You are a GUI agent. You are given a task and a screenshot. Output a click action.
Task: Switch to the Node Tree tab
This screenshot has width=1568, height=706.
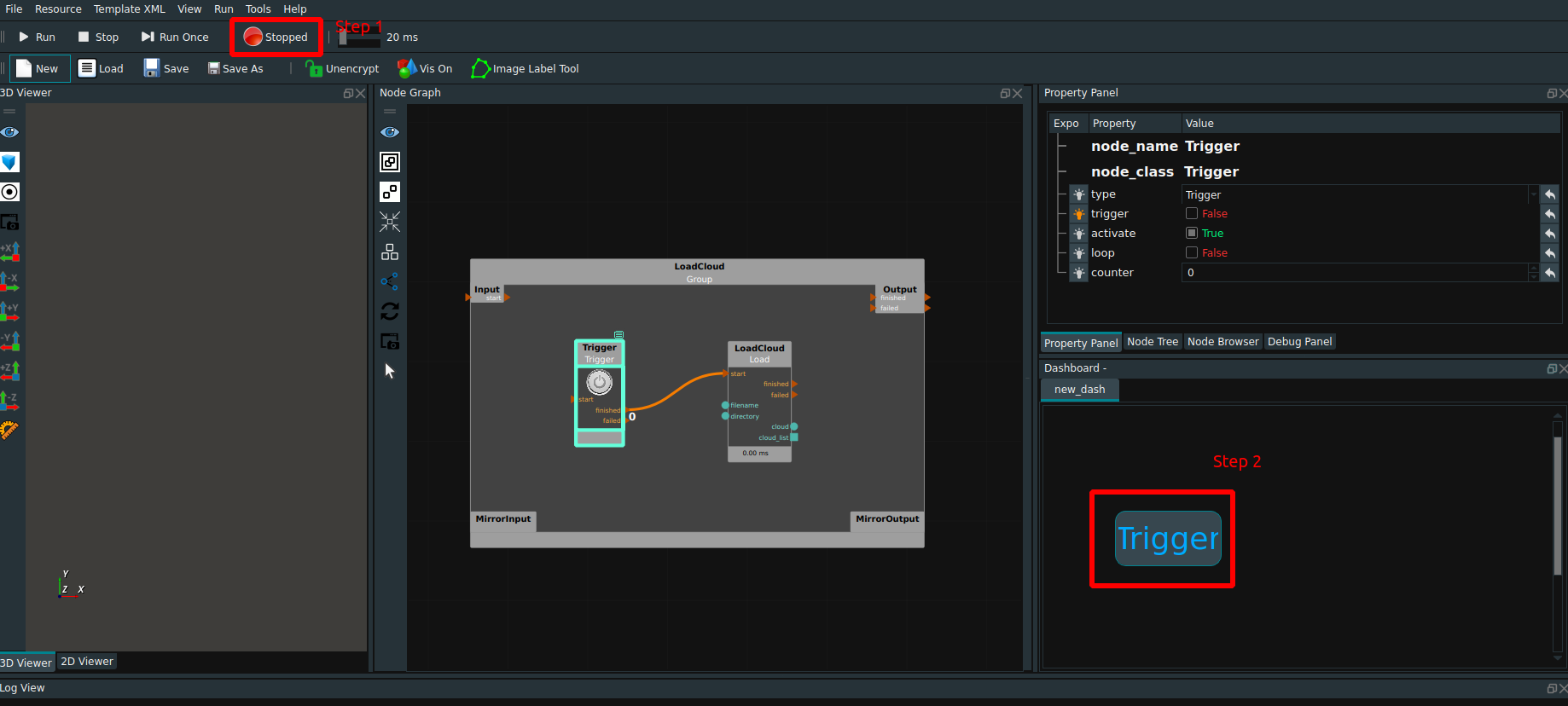pyautogui.click(x=1153, y=341)
